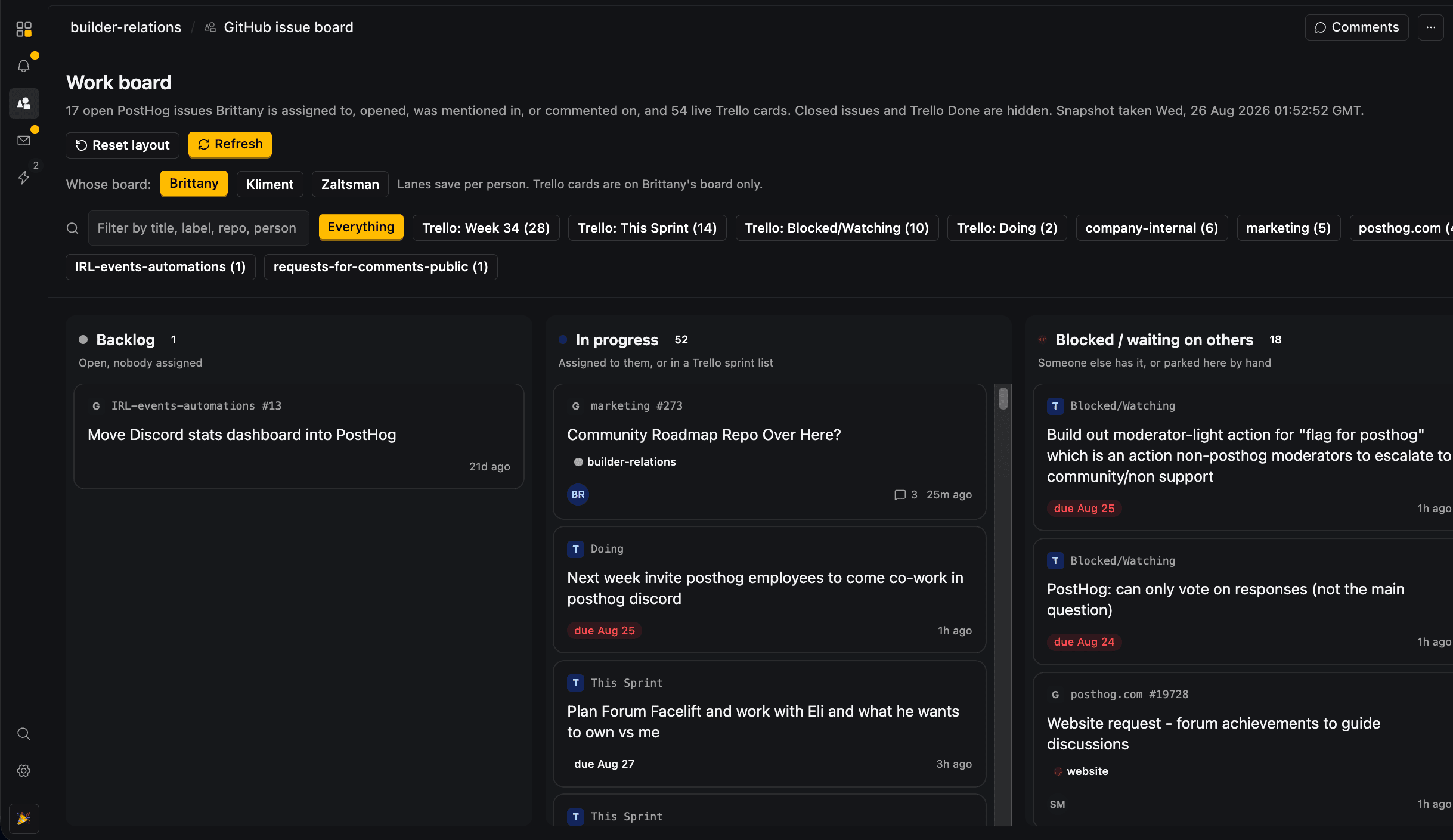1453x840 pixels.
Task: Click the G icon on marketing #273
Action: 575,406
